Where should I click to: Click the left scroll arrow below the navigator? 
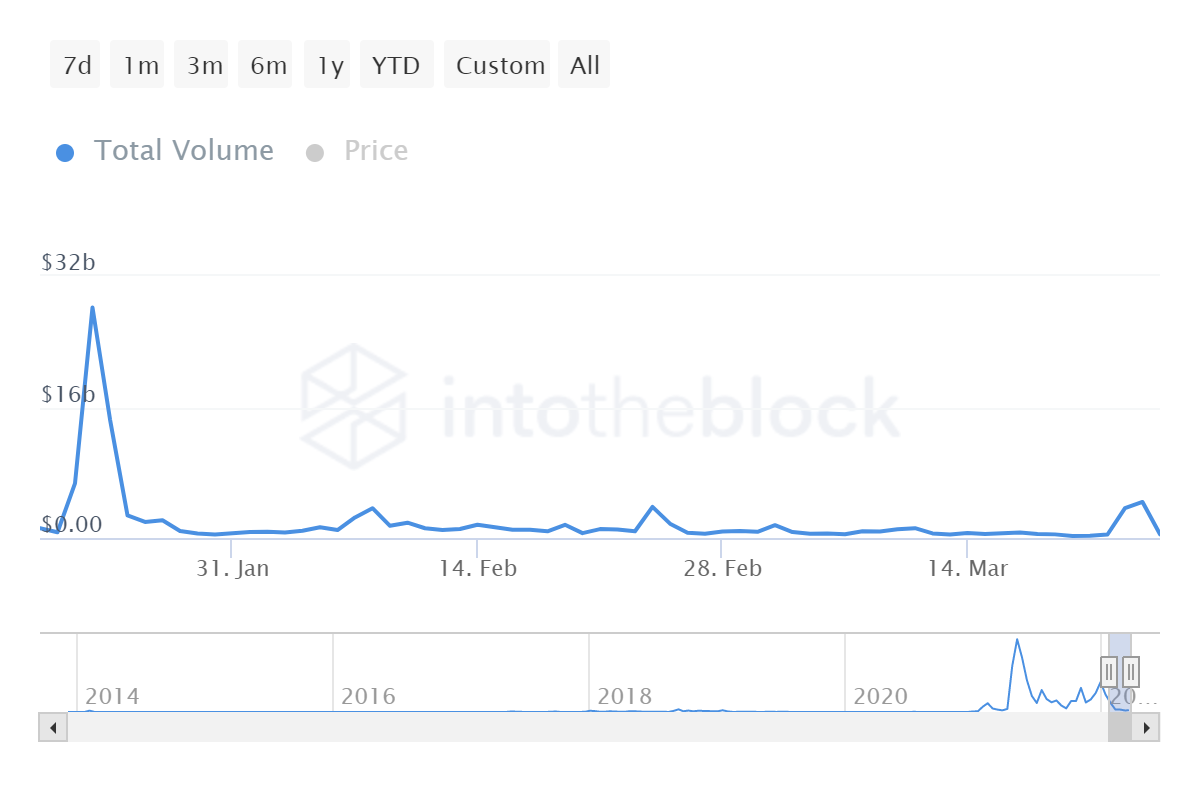point(53,727)
